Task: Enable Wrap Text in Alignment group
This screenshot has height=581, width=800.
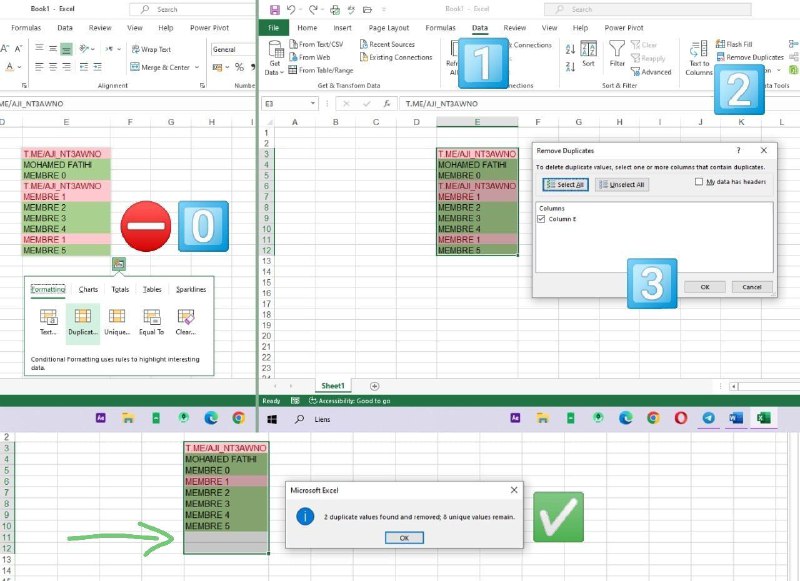Action: click(151, 49)
